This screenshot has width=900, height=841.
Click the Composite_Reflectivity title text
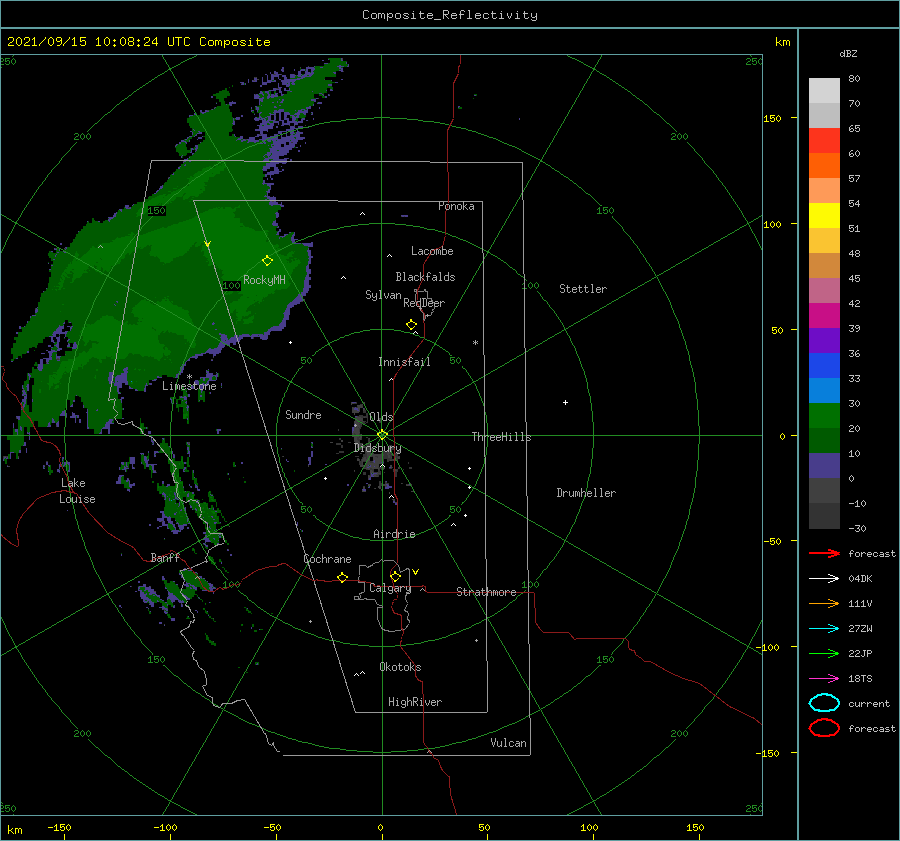pos(449,15)
